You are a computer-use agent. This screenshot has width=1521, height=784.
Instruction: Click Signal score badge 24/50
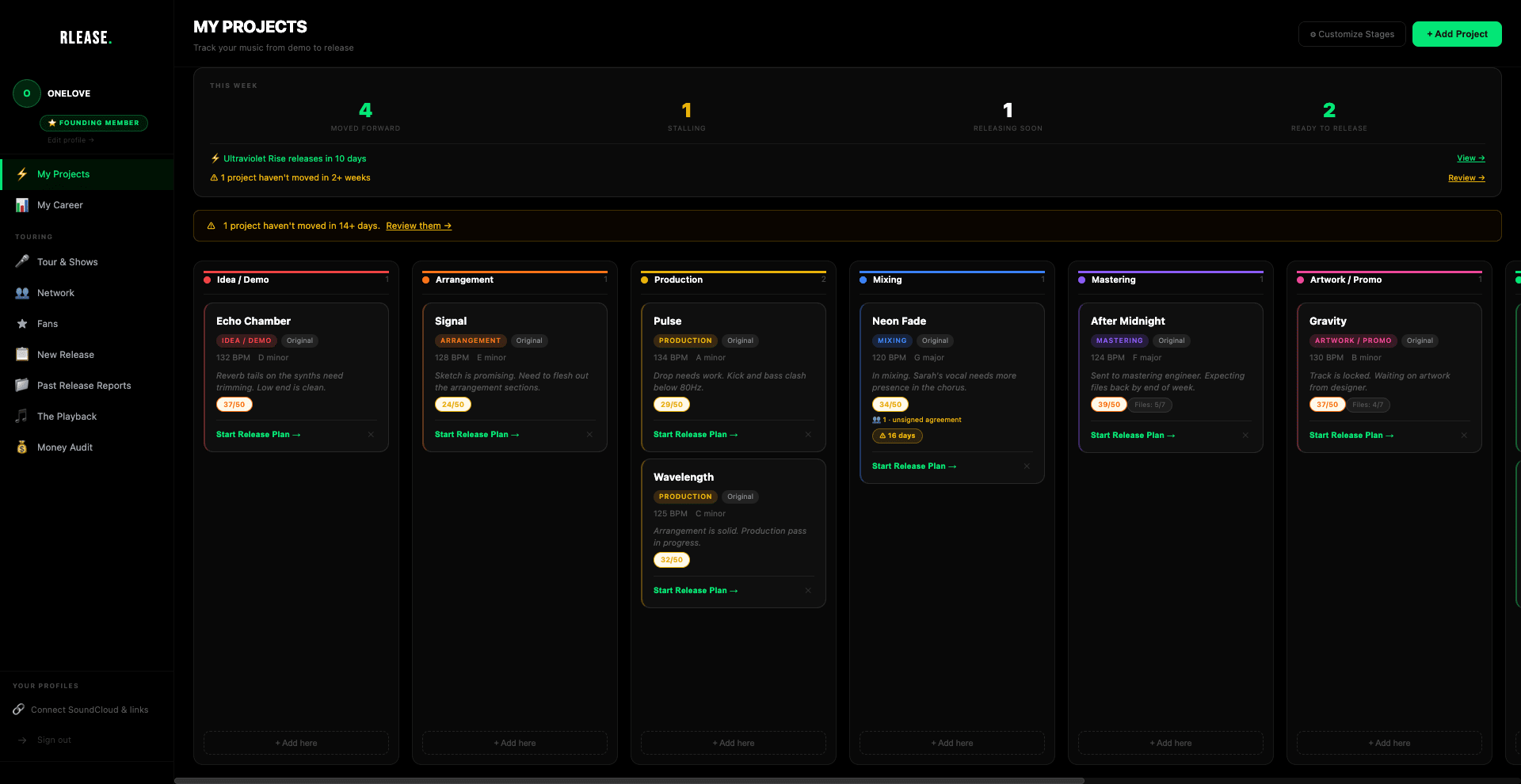click(453, 405)
